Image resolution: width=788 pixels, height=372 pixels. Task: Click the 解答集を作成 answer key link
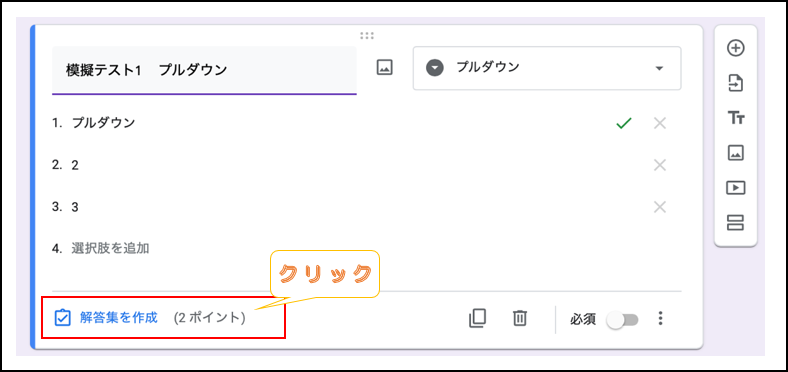point(119,318)
